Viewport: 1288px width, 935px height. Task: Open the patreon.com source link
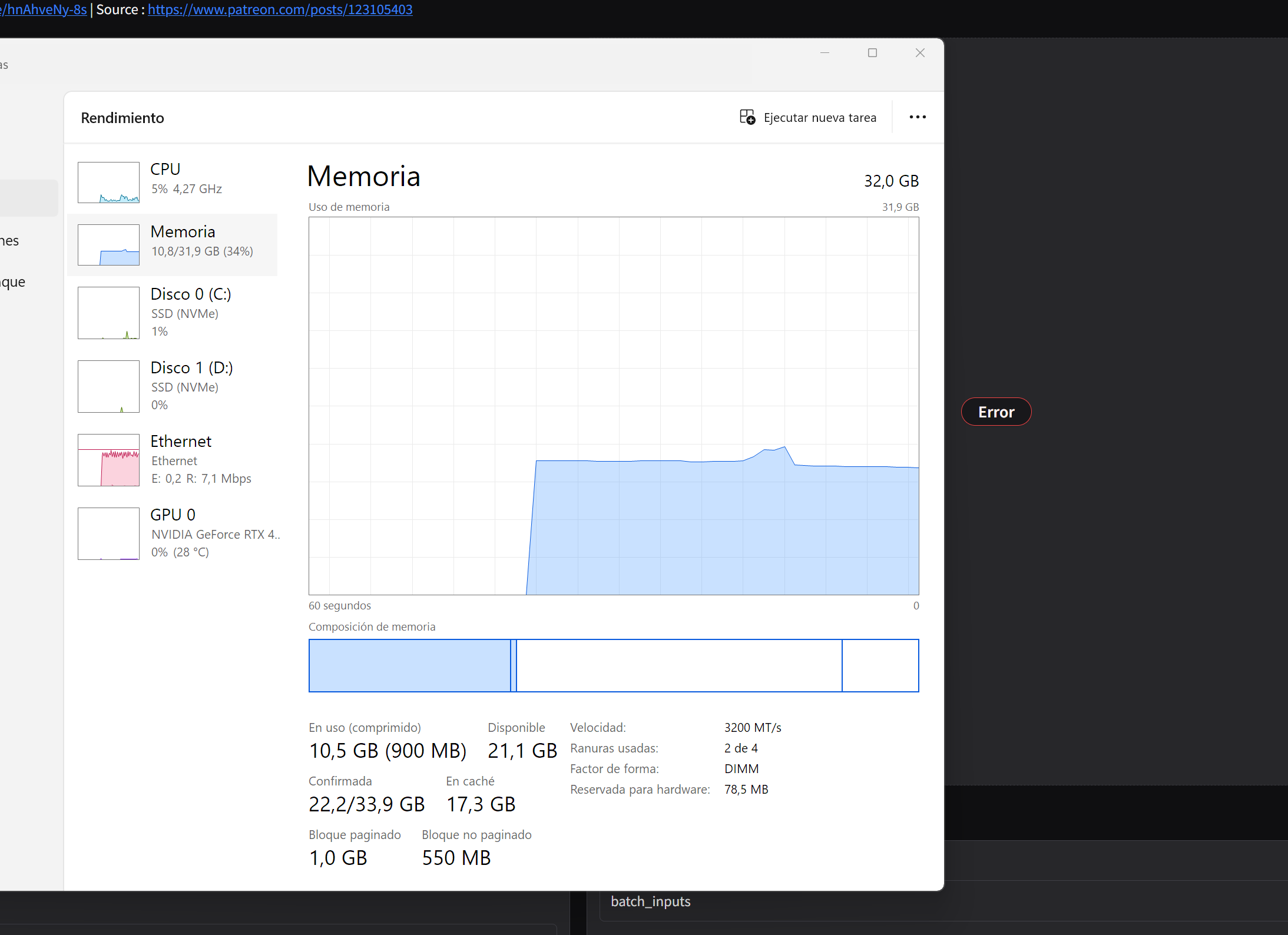tap(280, 9)
